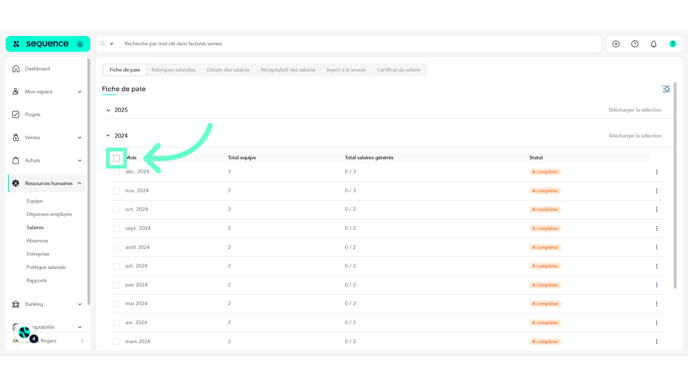Open the history clock icon
Image resolution: width=688 pixels, height=387 pixels.
[x=635, y=44]
